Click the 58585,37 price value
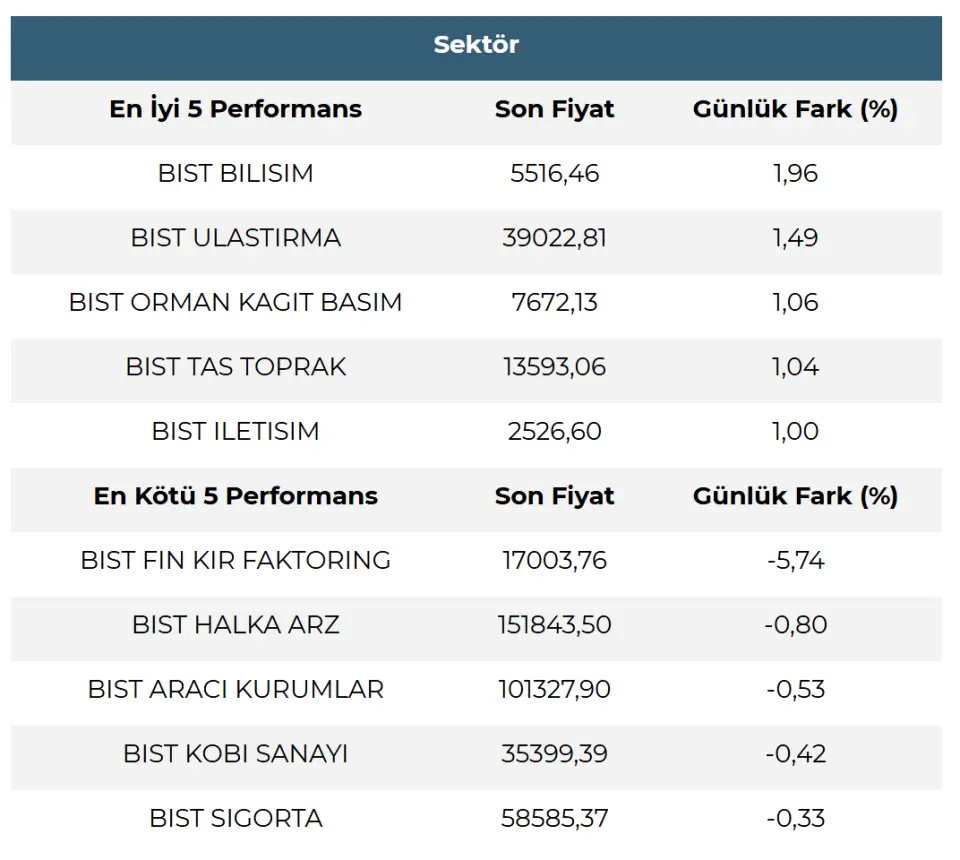The height and width of the screenshot is (860, 960). tap(555, 818)
